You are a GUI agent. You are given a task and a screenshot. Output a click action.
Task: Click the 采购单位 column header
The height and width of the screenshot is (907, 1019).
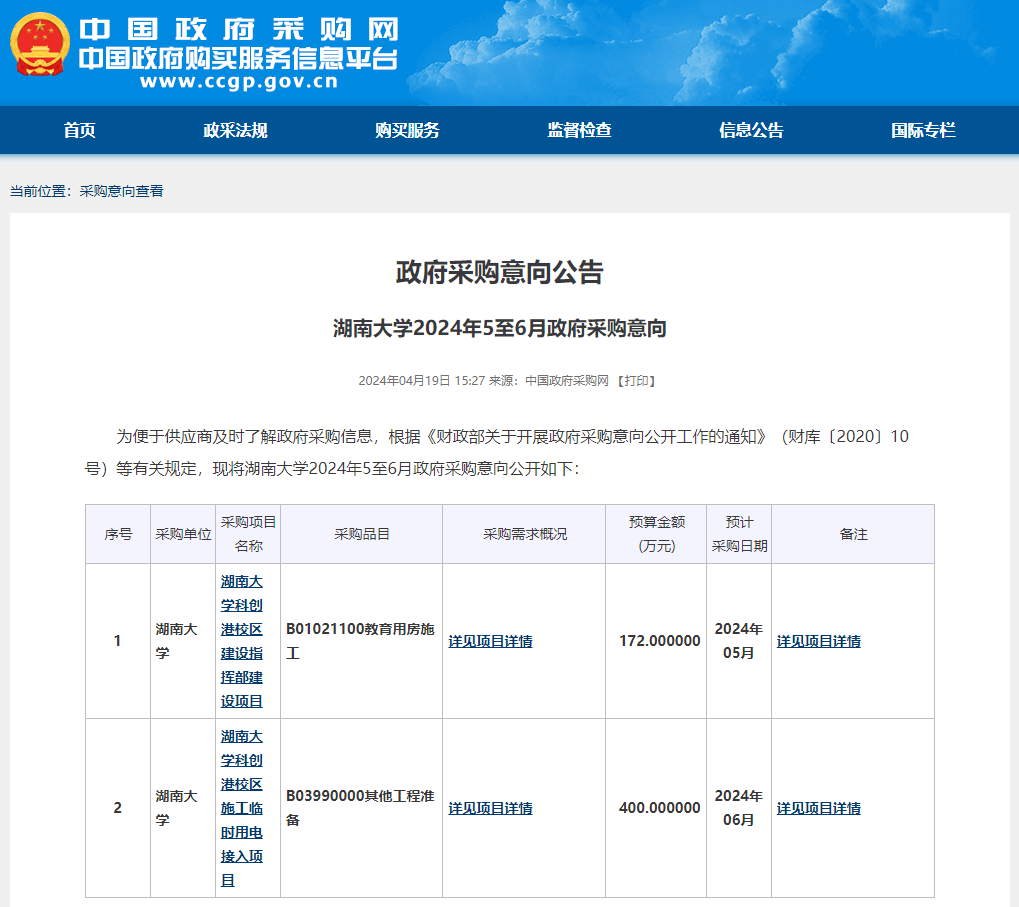click(x=183, y=534)
